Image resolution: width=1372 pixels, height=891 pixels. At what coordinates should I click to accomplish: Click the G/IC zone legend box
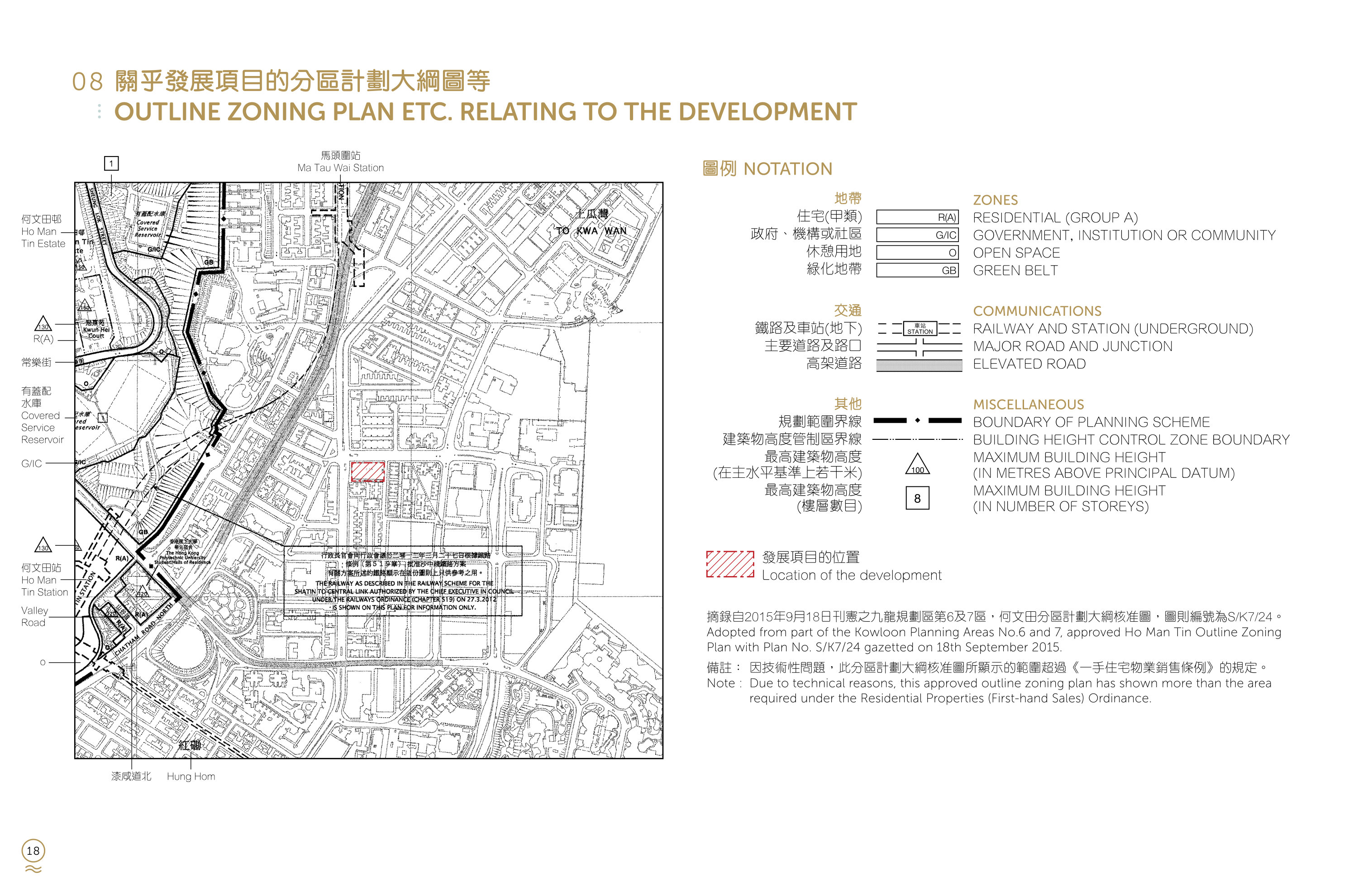[x=917, y=234]
